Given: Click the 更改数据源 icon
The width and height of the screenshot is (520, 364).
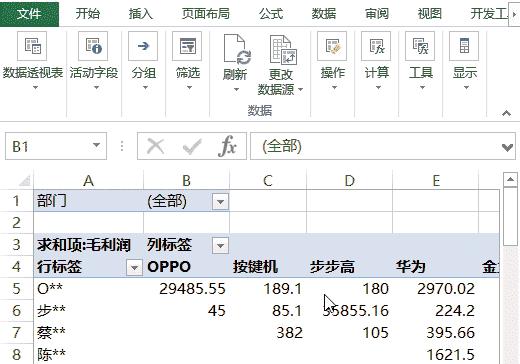Looking at the screenshot, I should pyautogui.click(x=283, y=49).
